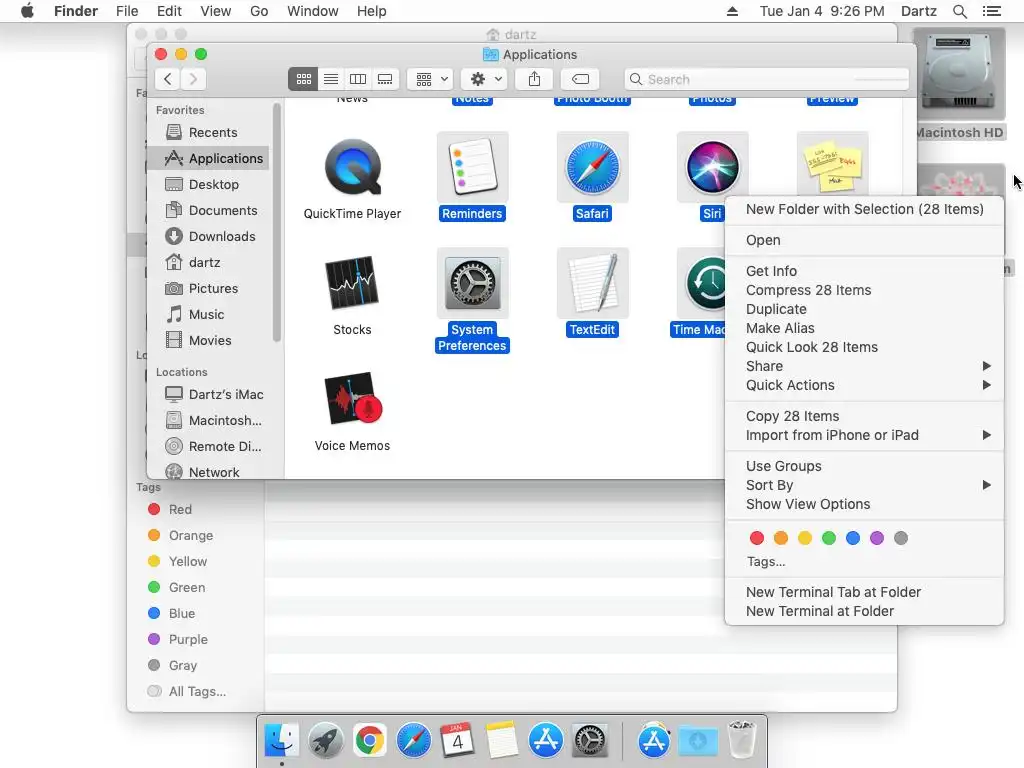
Task: Choose New Terminal Tab at Folder
Action: tap(865, 592)
